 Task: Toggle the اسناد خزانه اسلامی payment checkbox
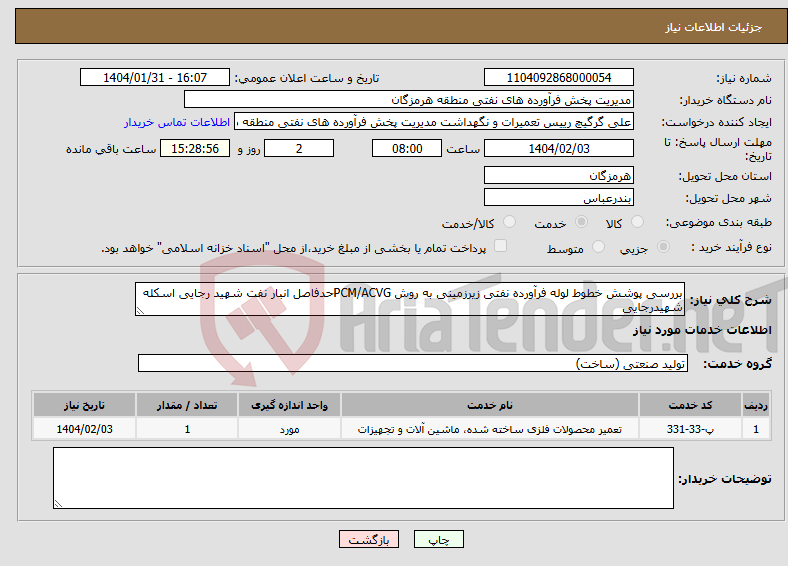500,245
